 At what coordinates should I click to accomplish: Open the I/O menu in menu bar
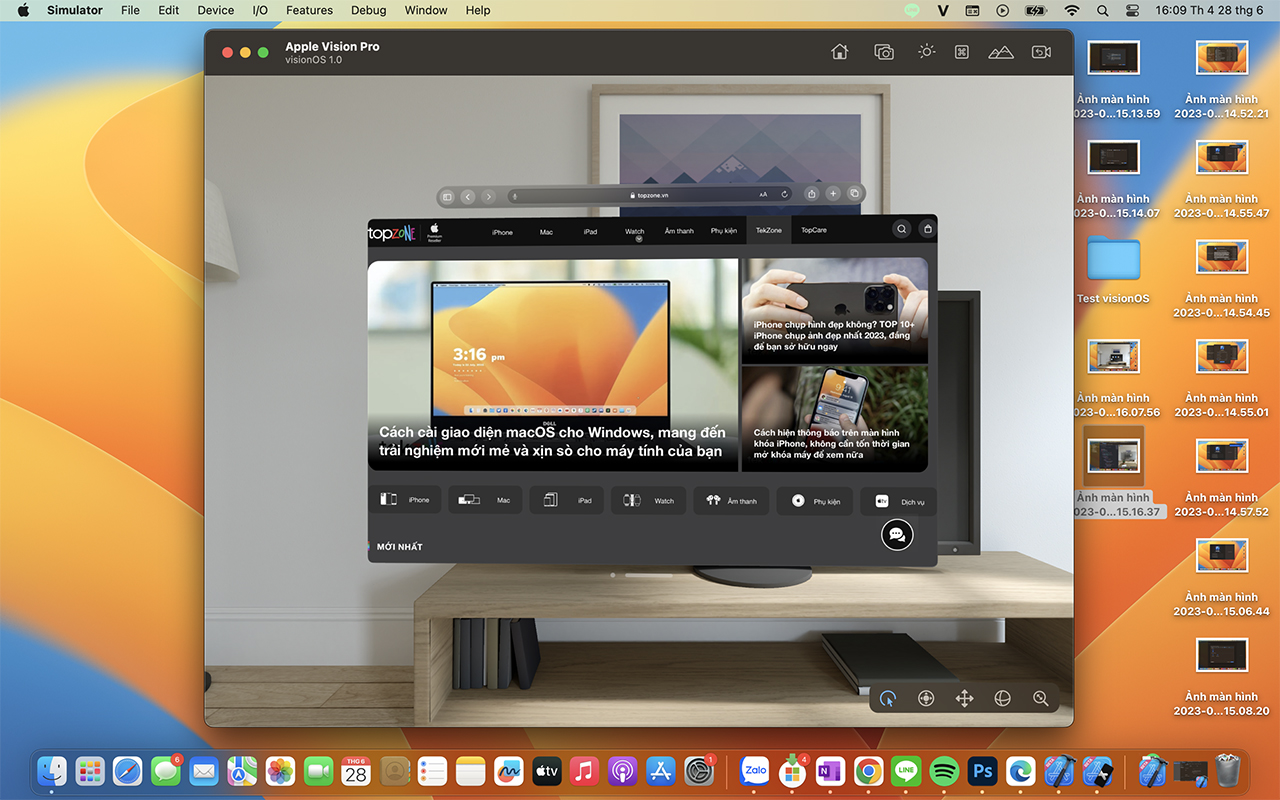(260, 10)
